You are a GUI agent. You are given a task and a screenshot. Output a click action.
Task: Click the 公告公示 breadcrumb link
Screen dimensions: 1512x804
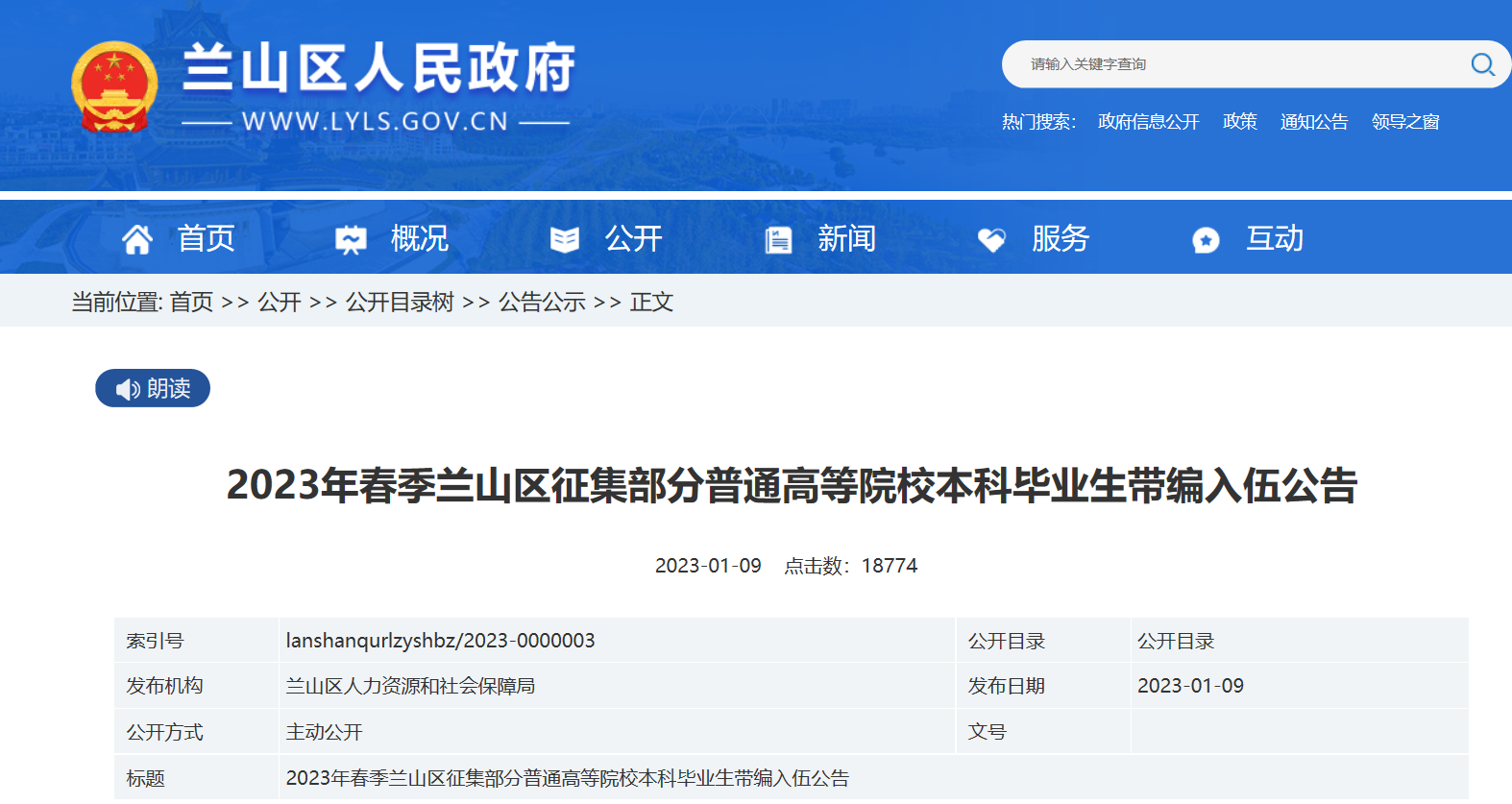pyautogui.click(x=542, y=303)
